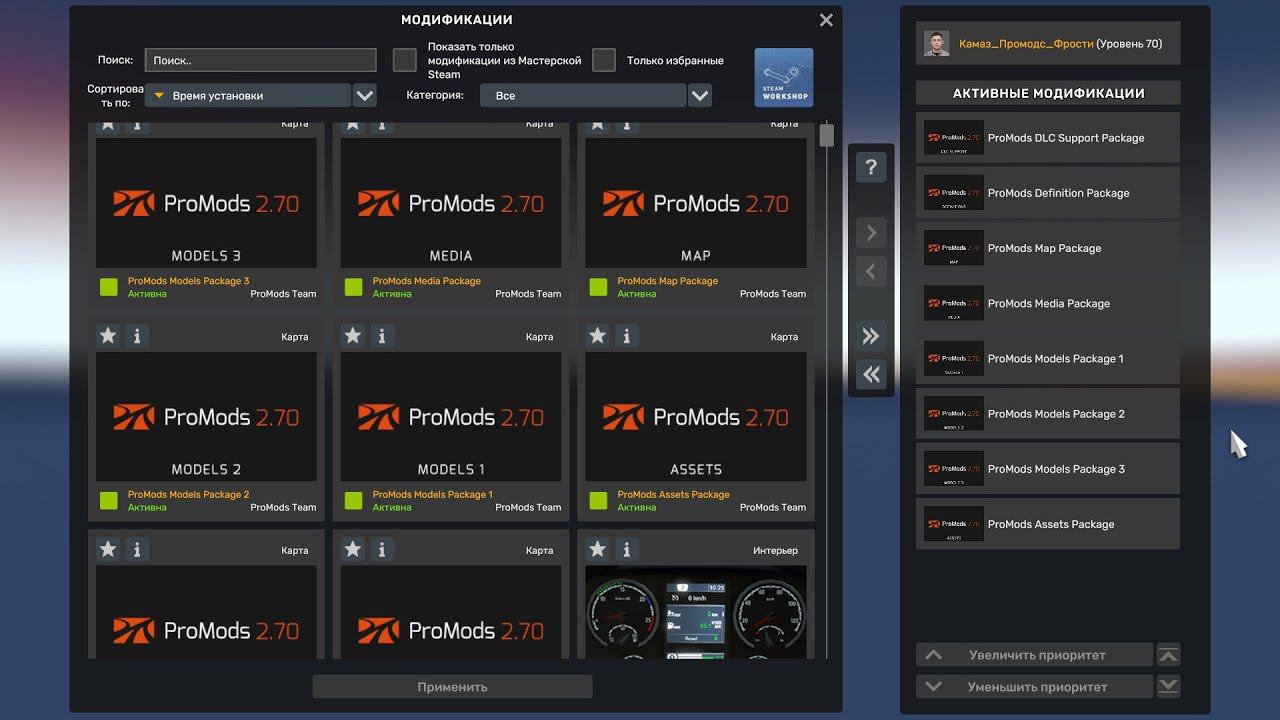Viewport: 1280px width, 720px height.
Task: Click the mod list scrollbar handle
Action: [826, 135]
